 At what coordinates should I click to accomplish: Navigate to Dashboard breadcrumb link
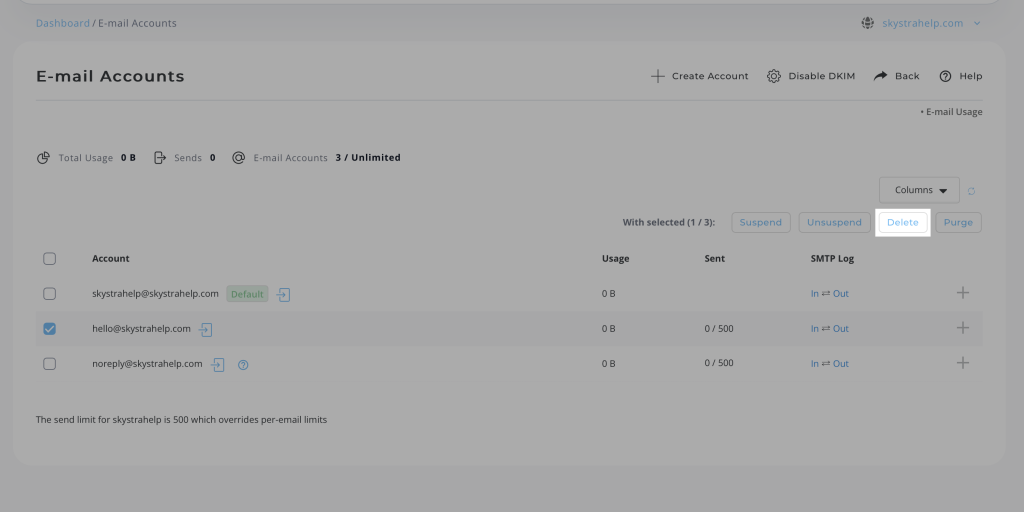coord(62,23)
